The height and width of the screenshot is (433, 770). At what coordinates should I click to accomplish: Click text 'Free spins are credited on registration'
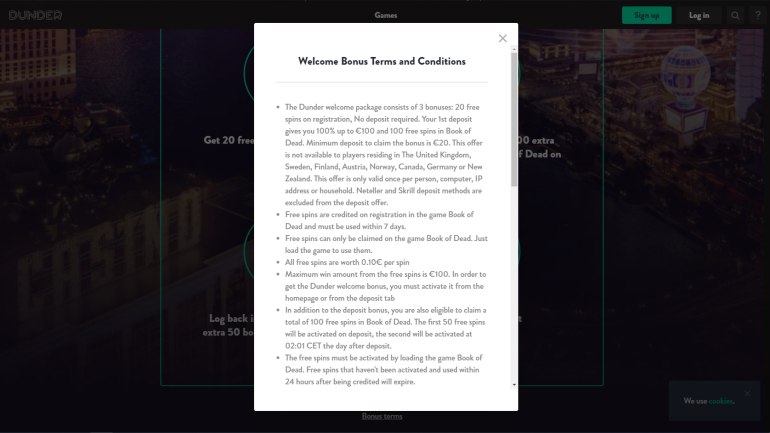pyautogui.click(x=350, y=215)
